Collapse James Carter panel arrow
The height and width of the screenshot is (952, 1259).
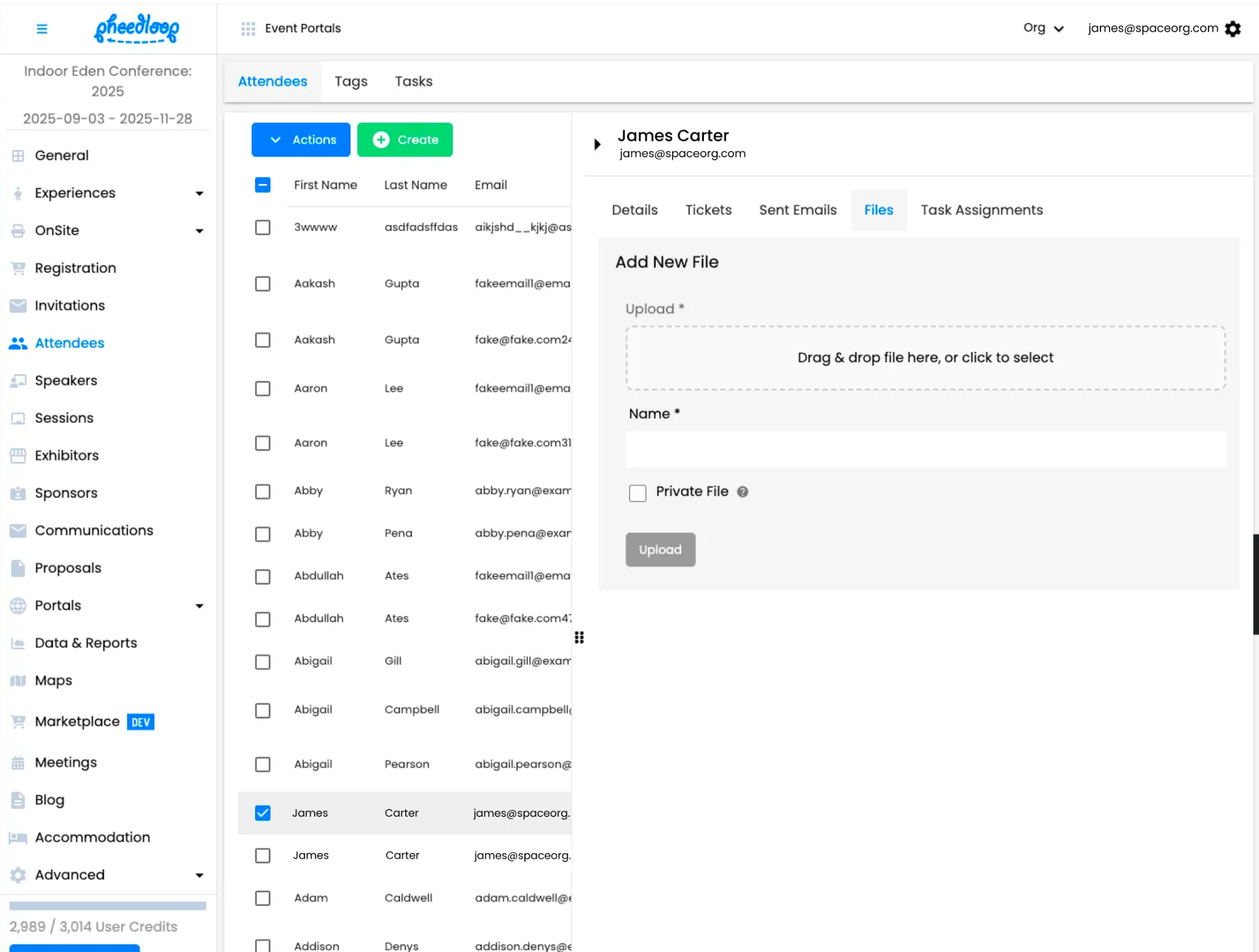[597, 144]
